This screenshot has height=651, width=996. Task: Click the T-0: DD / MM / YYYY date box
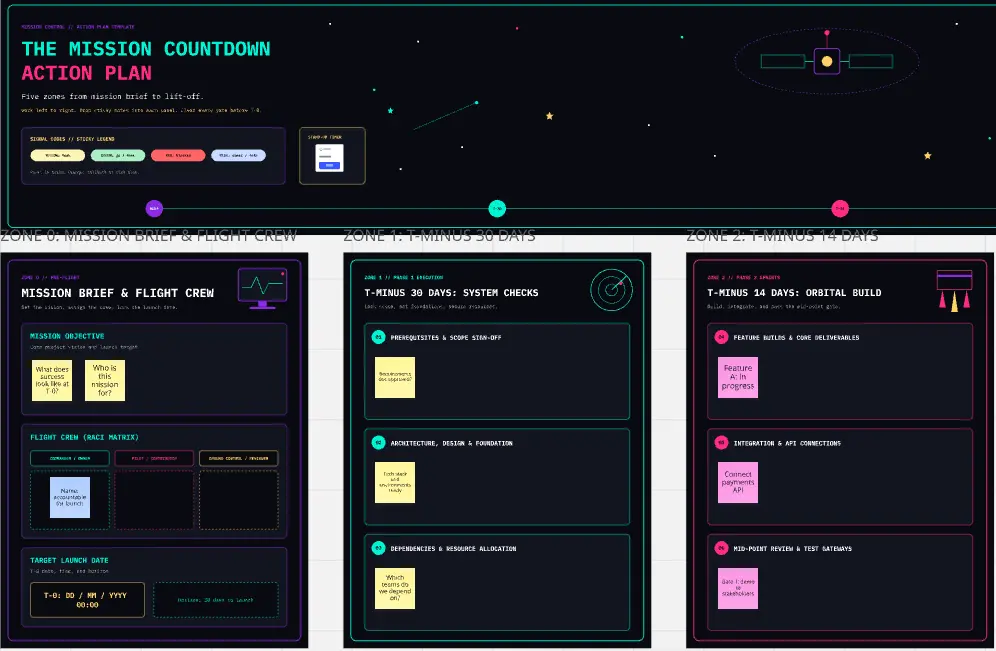[88, 600]
